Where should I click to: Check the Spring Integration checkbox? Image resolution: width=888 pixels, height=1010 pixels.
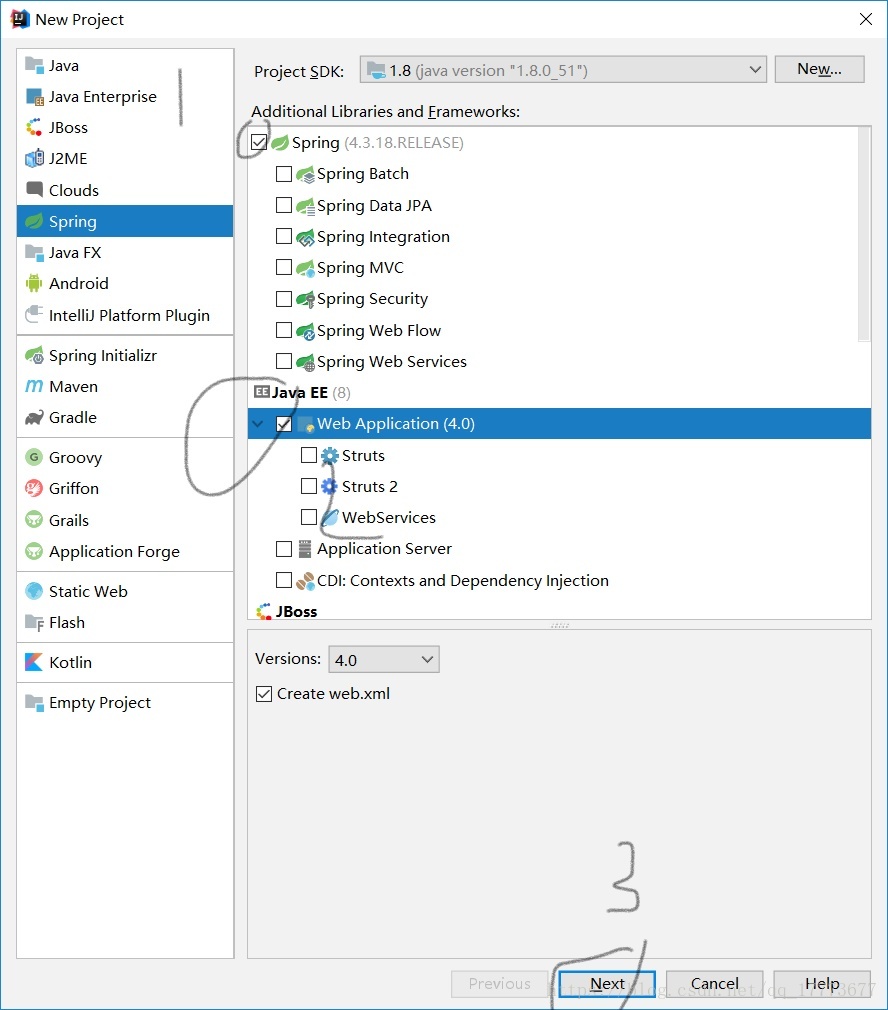point(283,236)
